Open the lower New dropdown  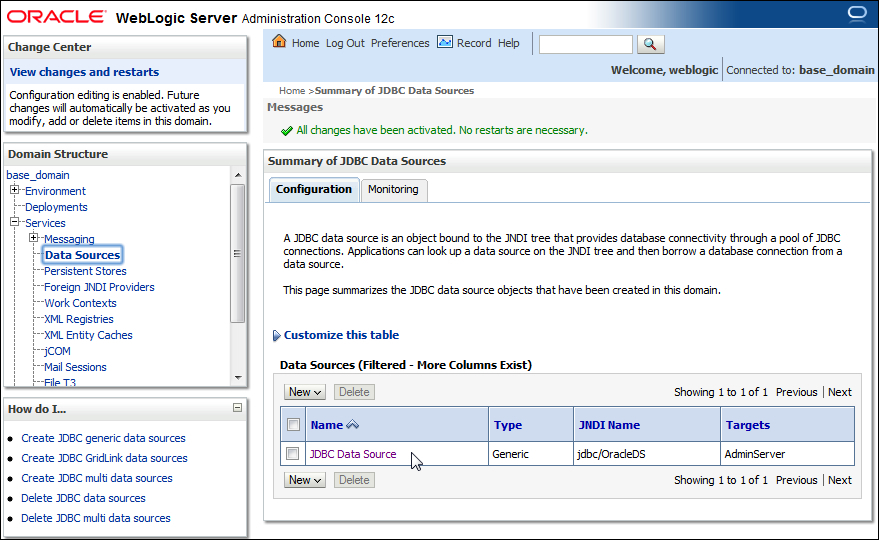coord(304,480)
